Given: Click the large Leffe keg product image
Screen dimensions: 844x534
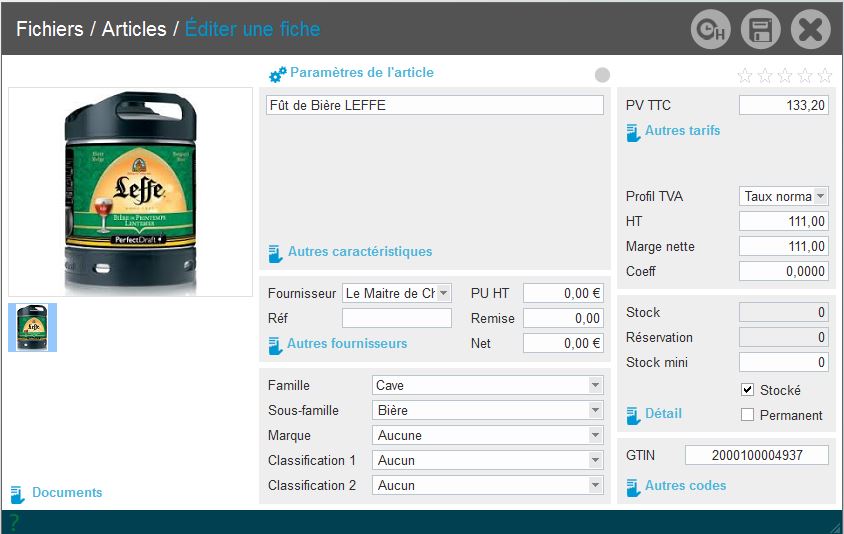Looking at the screenshot, I should pos(130,192).
